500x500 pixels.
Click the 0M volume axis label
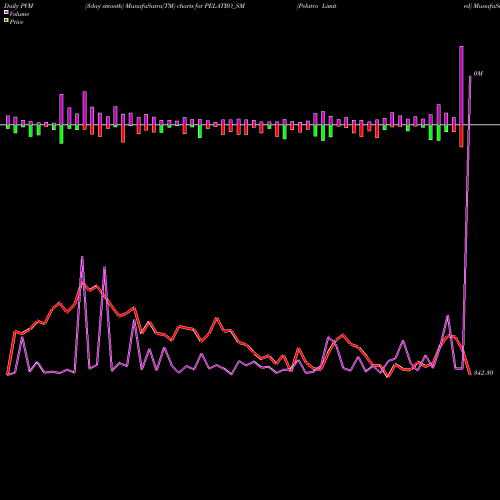click(478, 73)
